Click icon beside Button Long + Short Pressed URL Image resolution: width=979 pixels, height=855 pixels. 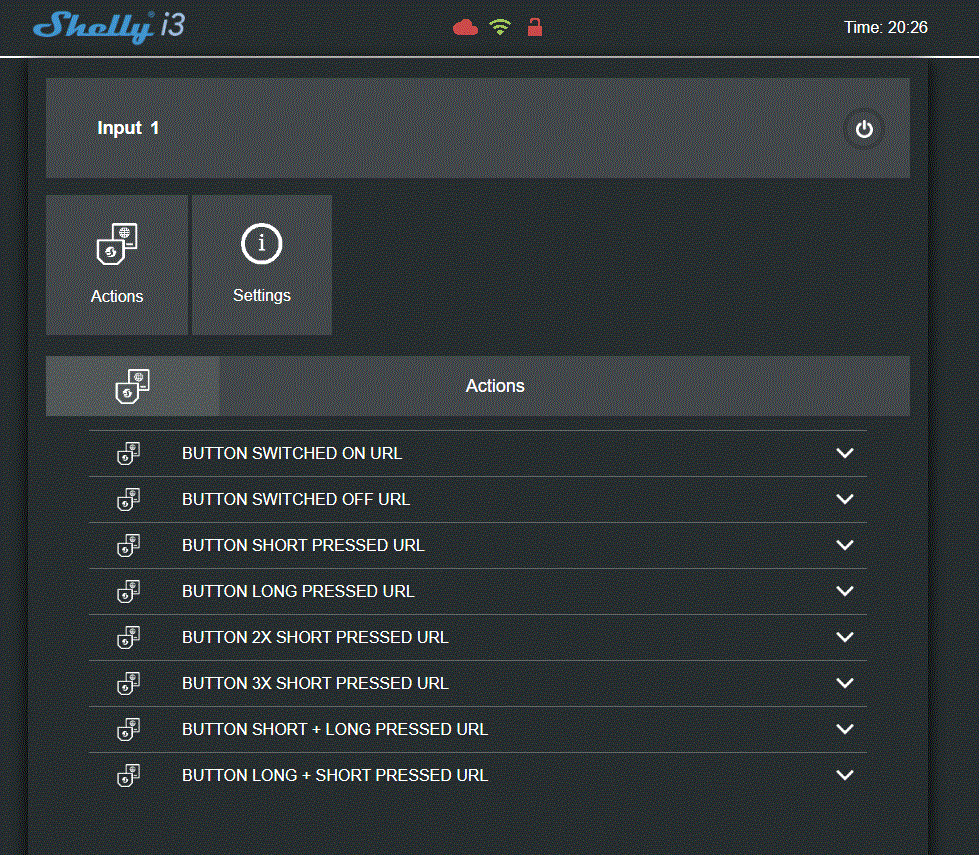pyautogui.click(x=128, y=775)
